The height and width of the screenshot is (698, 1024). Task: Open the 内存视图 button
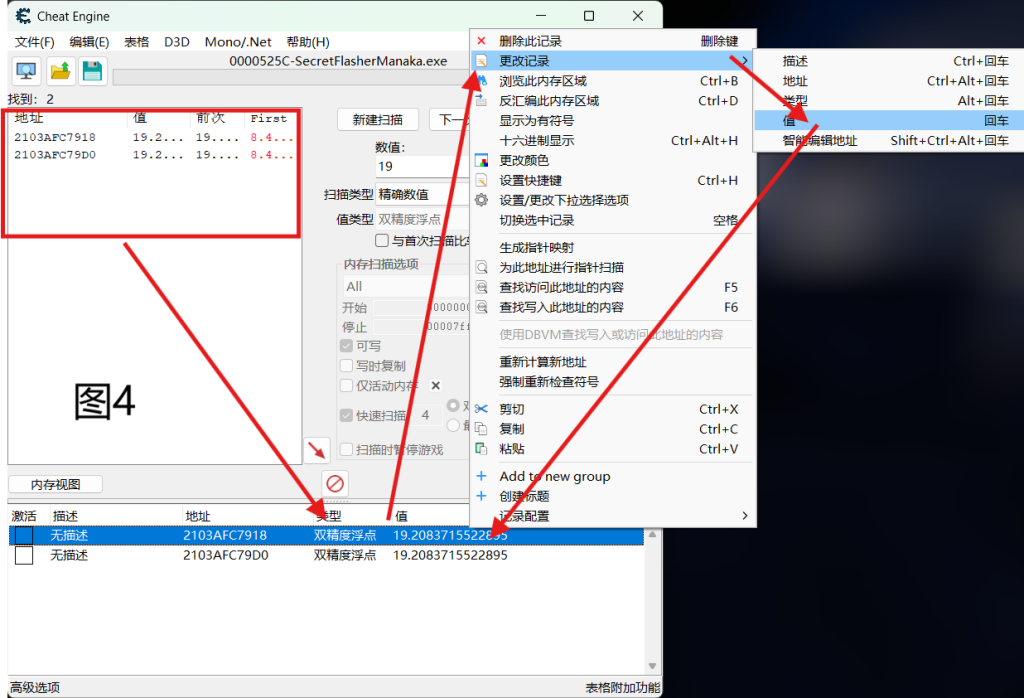[56, 484]
